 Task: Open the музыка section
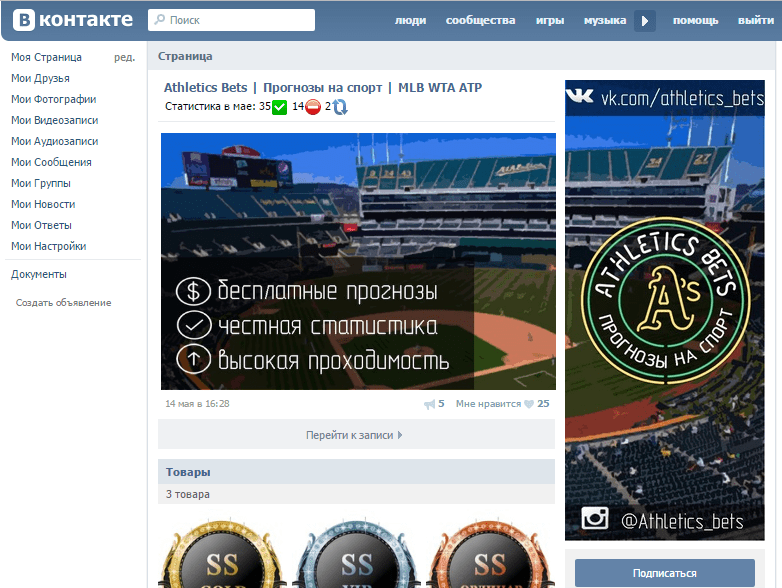pyautogui.click(x=605, y=20)
